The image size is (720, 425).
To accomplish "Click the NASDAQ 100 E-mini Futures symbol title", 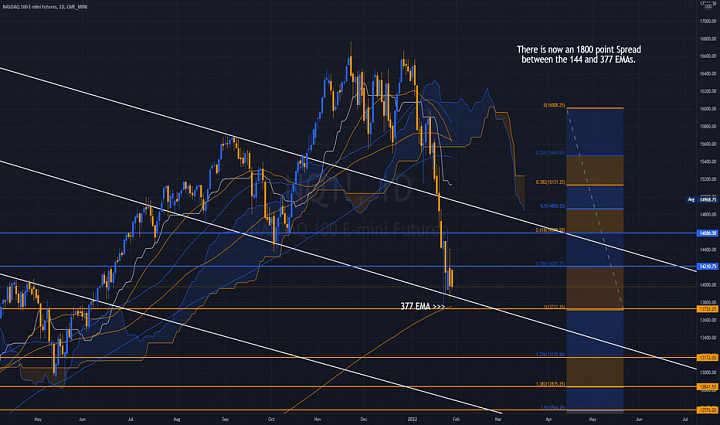I will (x=44, y=7).
